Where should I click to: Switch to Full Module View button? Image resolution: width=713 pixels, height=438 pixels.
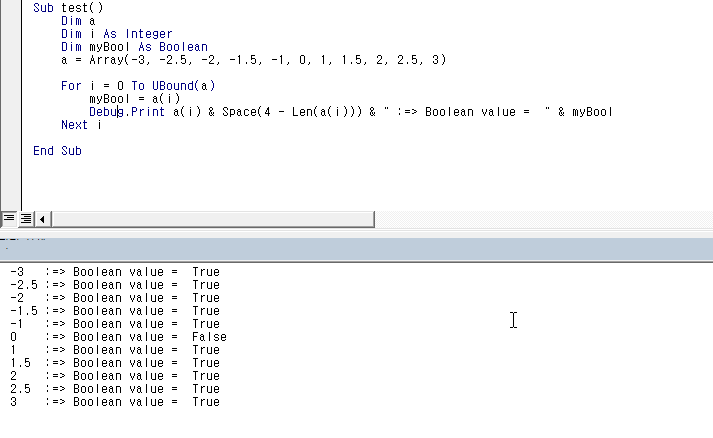(26, 219)
